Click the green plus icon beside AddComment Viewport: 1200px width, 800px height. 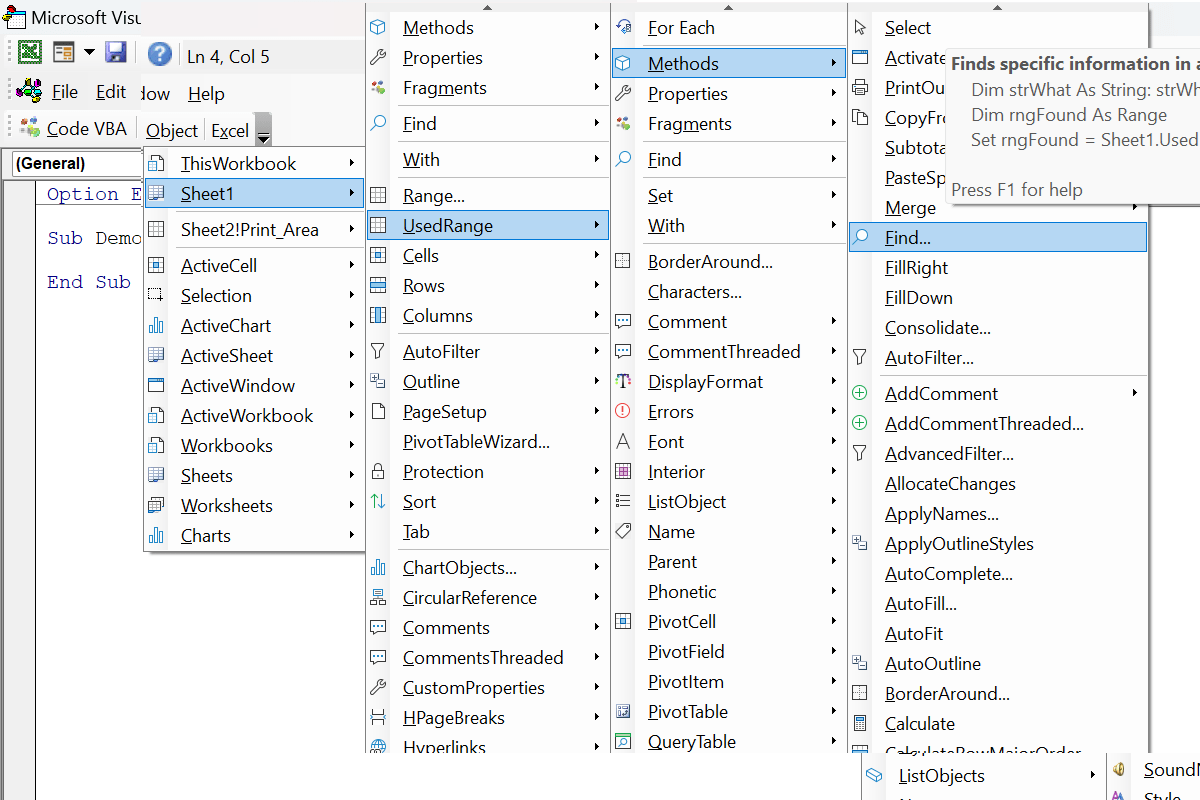coord(860,393)
